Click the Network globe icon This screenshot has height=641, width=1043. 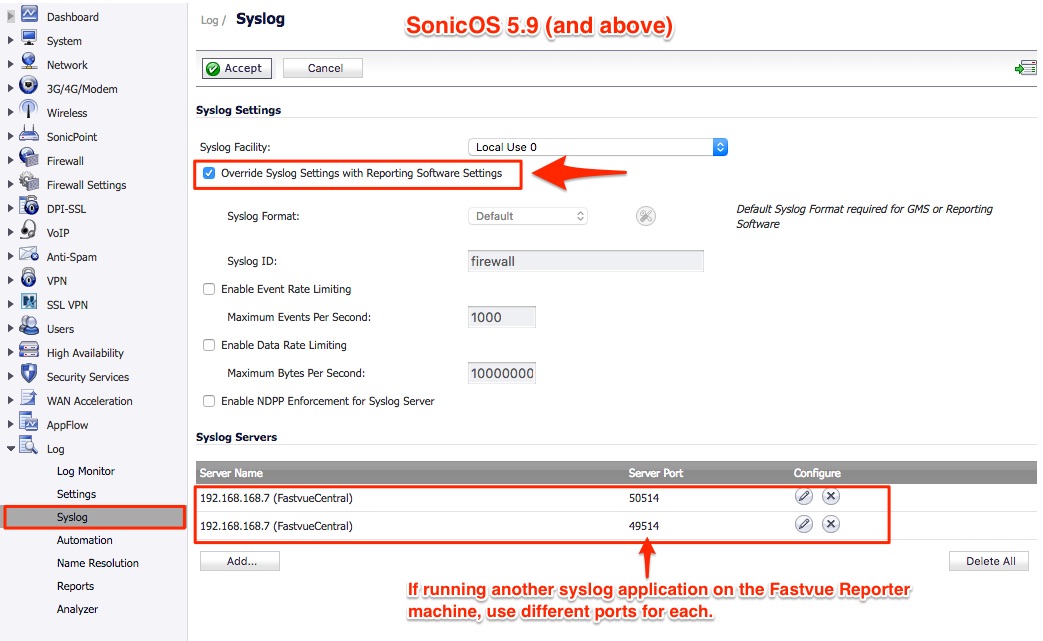(29, 61)
